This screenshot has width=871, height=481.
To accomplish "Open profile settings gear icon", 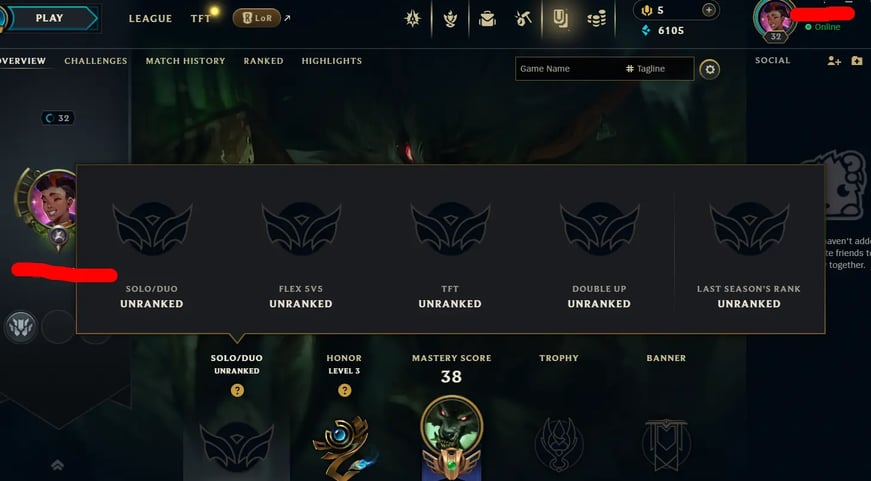I will tap(709, 69).
